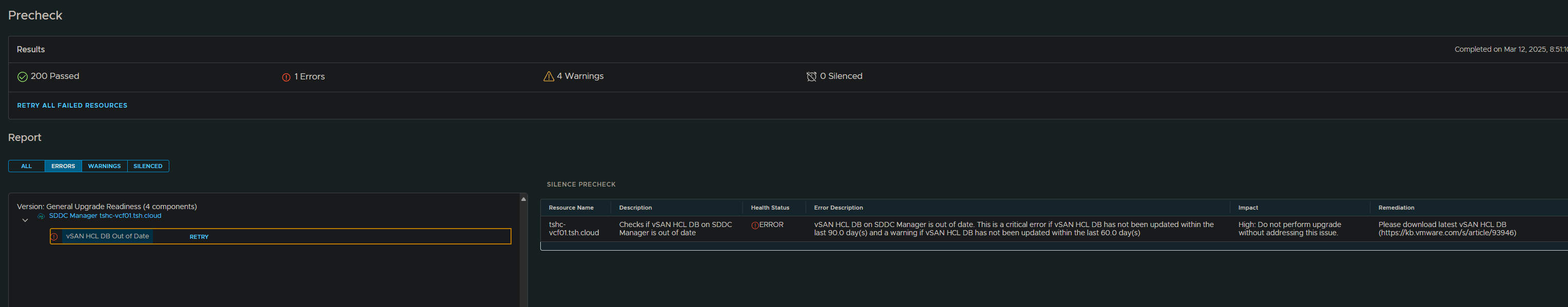Click Retry All Failed Resources
The width and height of the screenshot is (1568, 307).
tap(72, 105)
